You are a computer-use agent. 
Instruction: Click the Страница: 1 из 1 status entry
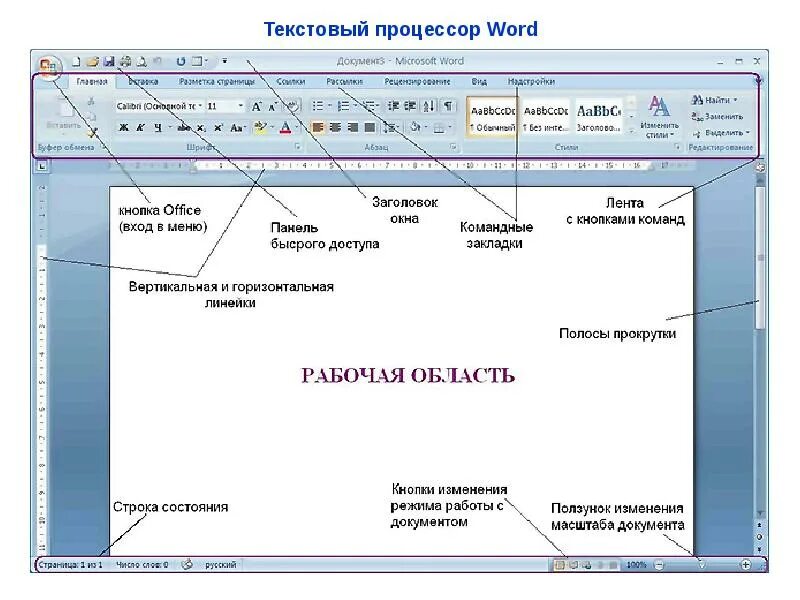(x=70, y=565)
